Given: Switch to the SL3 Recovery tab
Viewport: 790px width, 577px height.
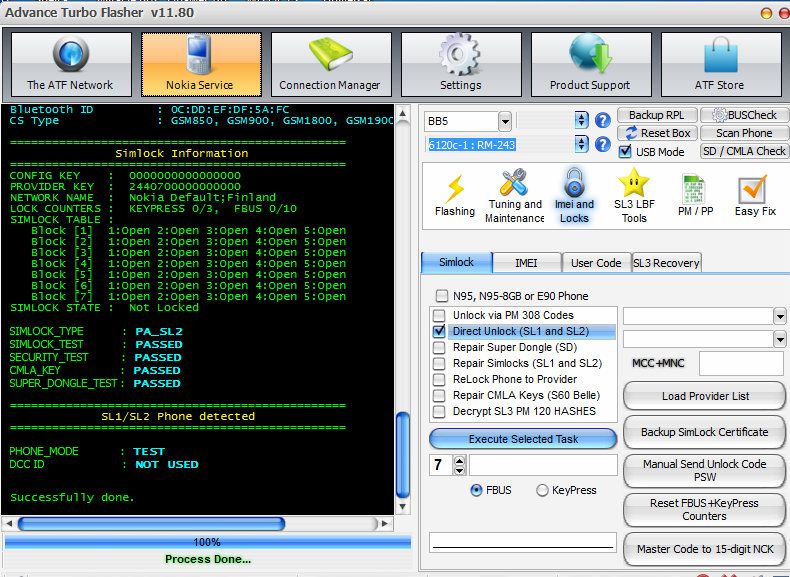Looking at the screenshot, I should pyautogui.click(x=666, y=263).
